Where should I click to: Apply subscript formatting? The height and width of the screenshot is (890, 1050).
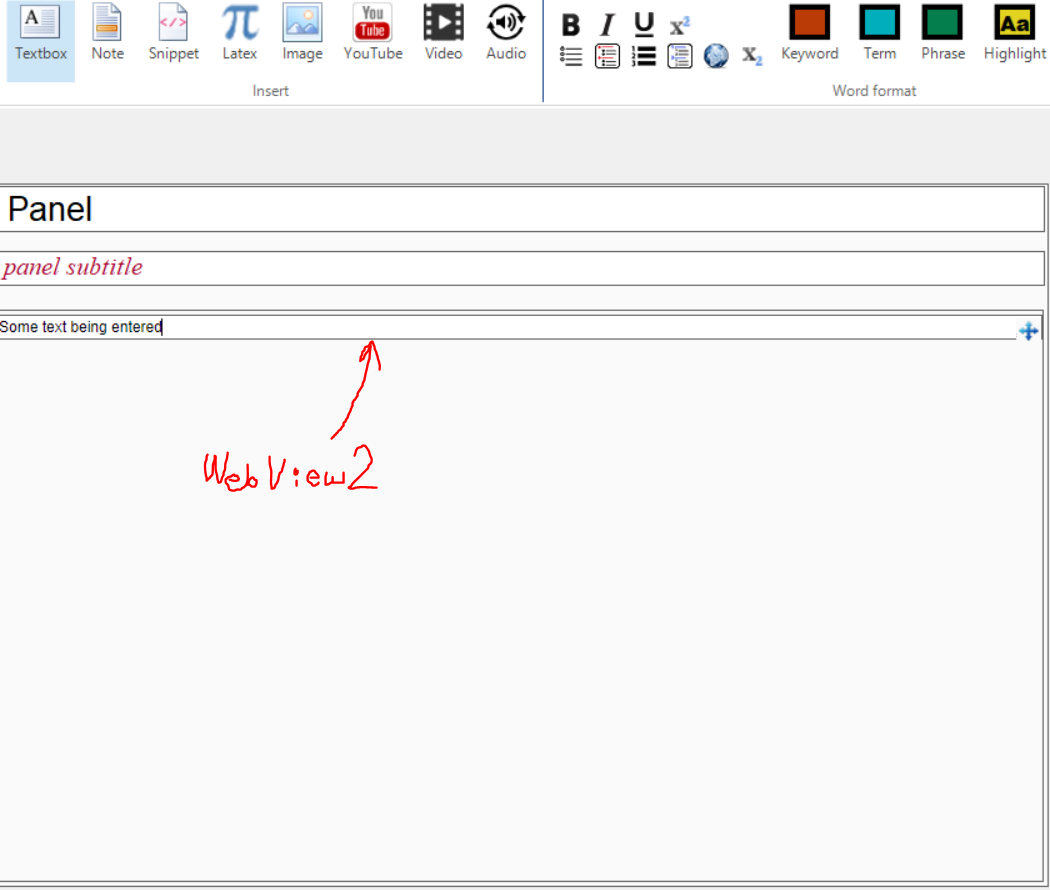(x=751, y=57)
